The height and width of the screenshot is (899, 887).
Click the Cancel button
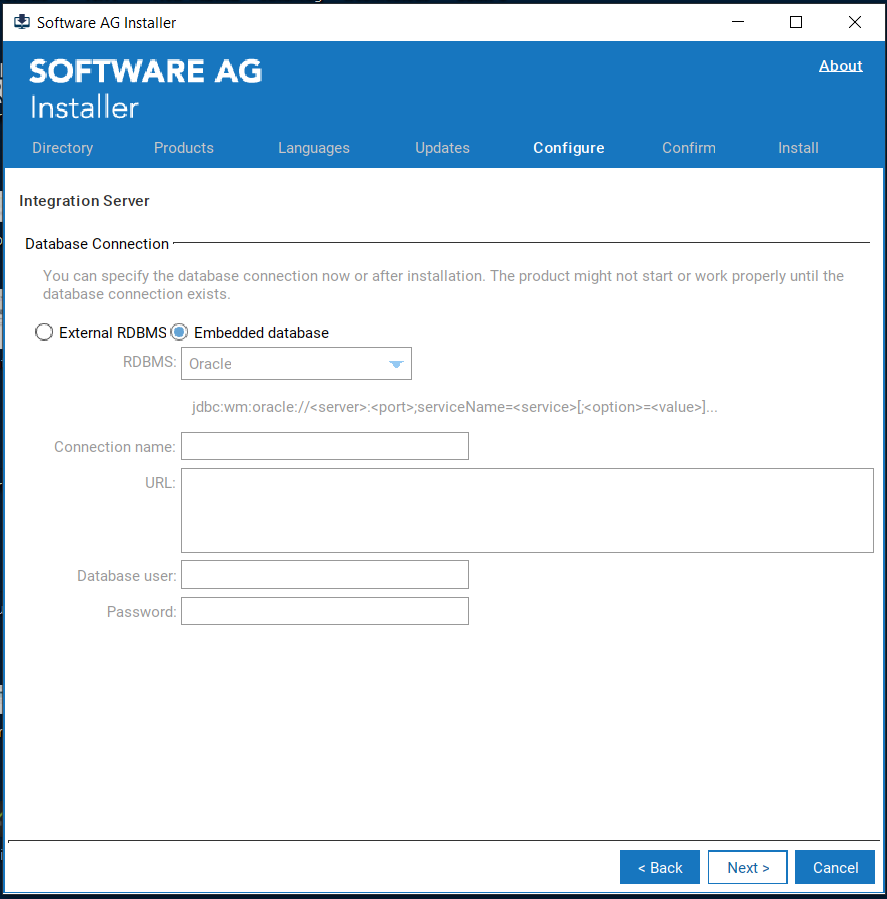point(834,867)
